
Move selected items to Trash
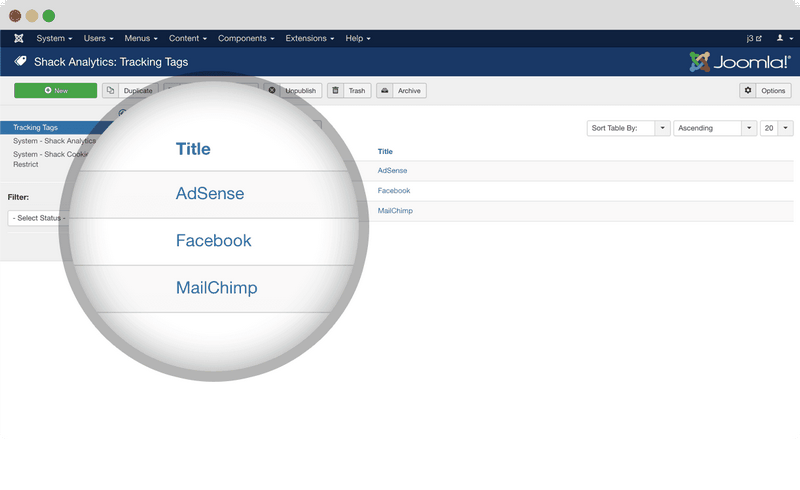[349, 91]
